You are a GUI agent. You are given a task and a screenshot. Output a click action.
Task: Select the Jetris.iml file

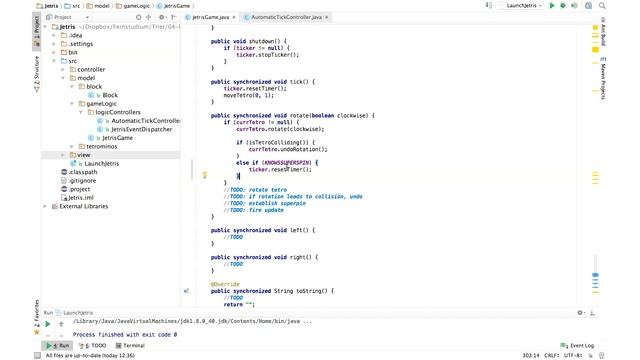point(80,198)
